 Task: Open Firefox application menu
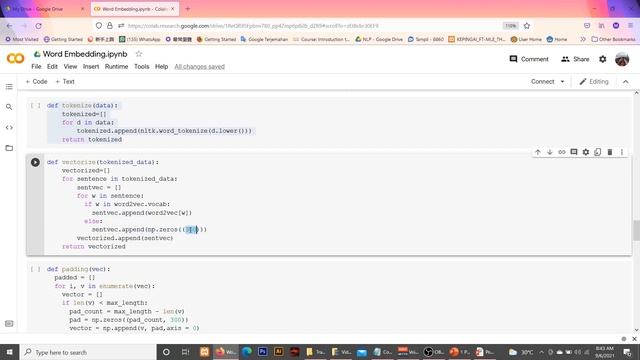(631, 26)
